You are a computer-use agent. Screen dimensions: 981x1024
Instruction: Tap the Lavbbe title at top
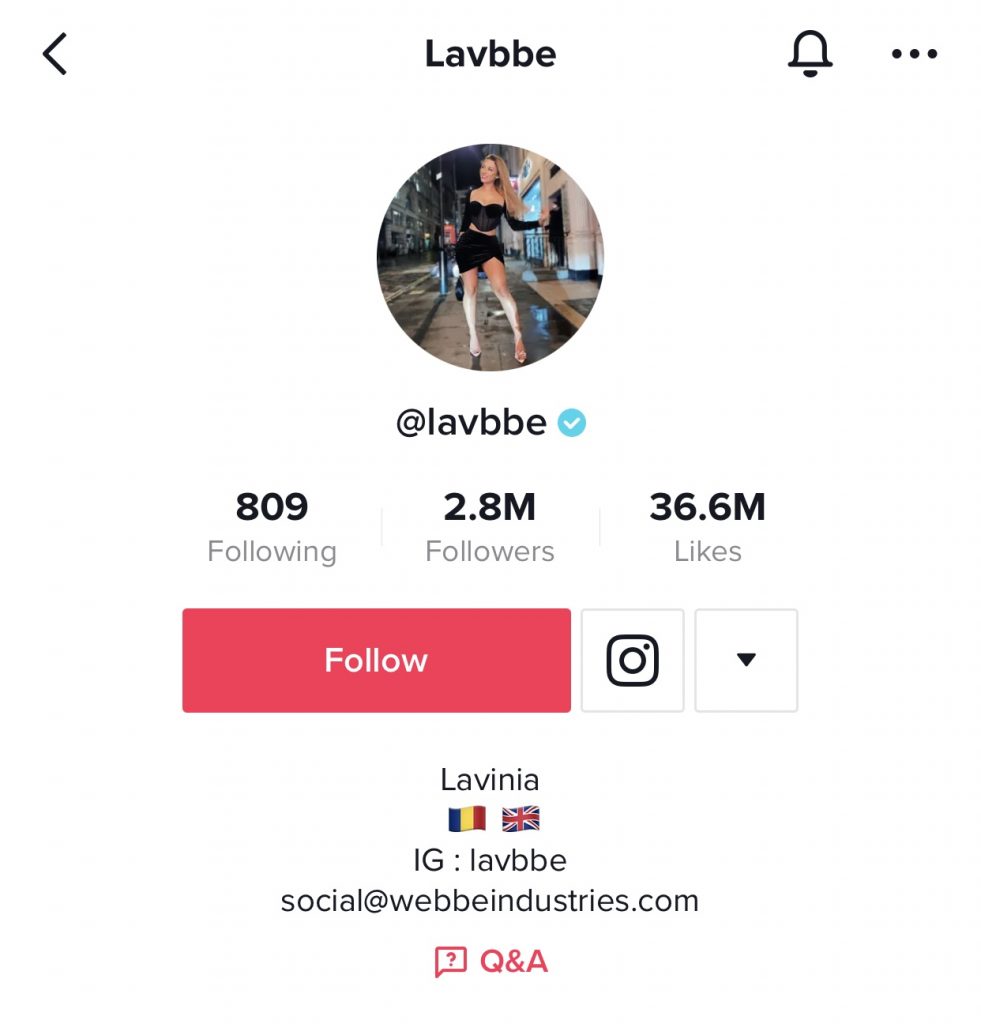(490, 54)
